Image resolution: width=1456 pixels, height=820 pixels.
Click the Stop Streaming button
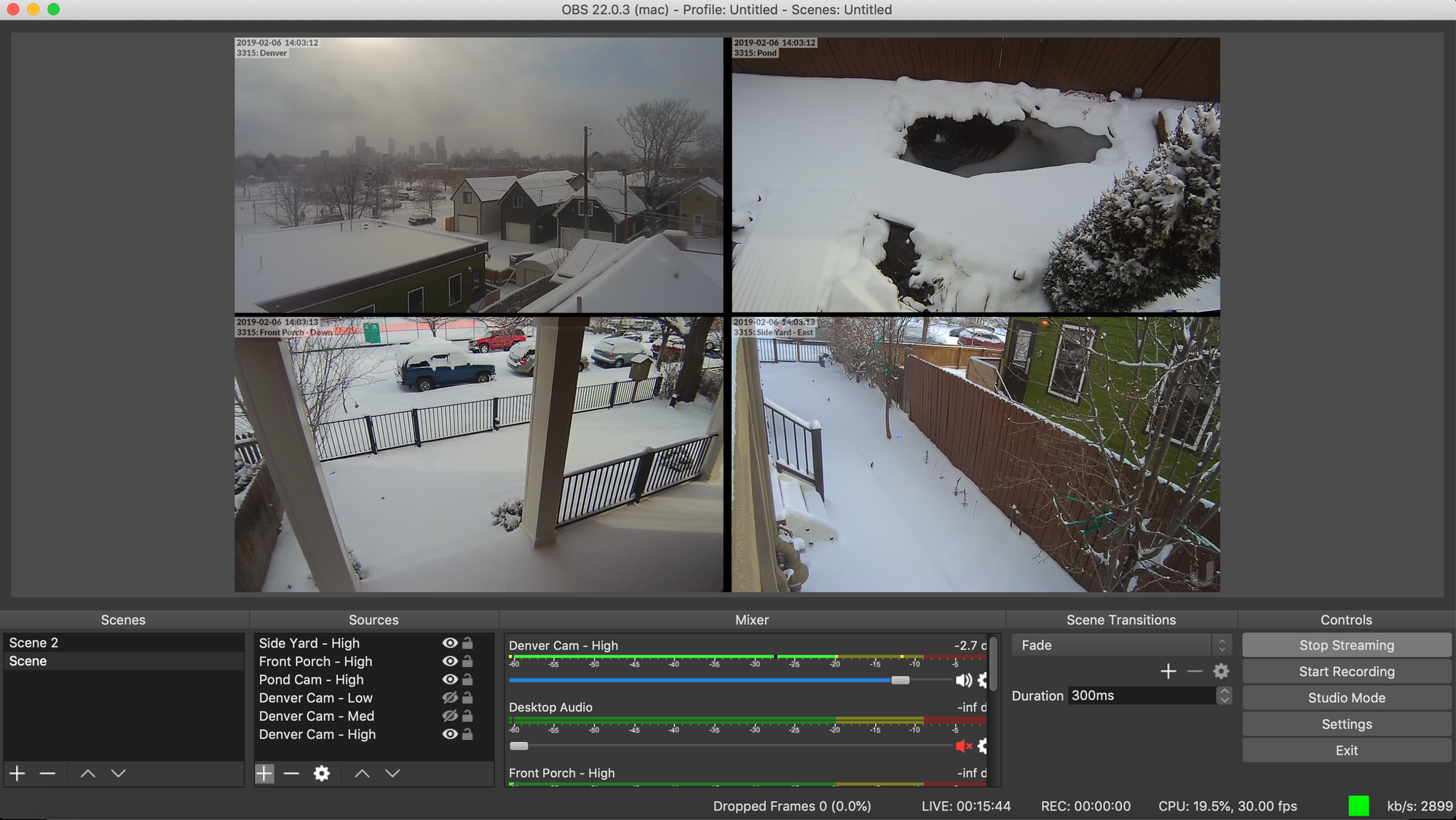click(x=1347, y=644)
